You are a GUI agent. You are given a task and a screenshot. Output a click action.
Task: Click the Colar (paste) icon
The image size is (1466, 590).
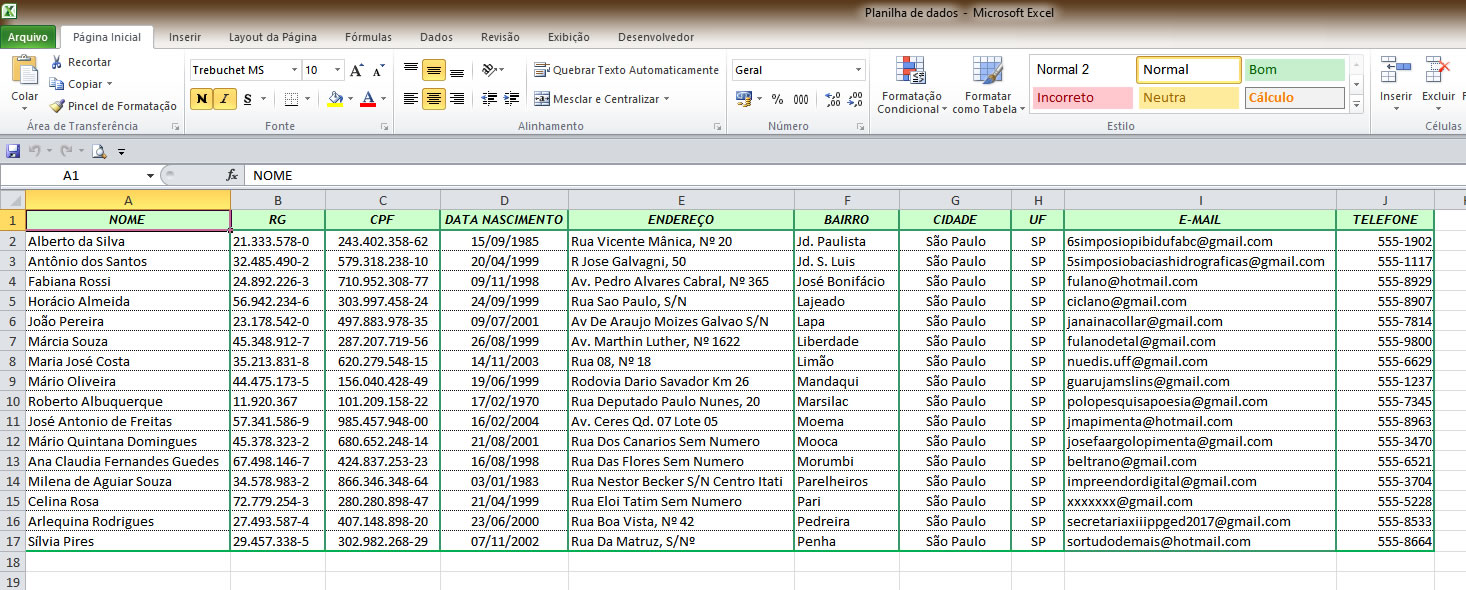pyautogui.click(x=24, y=71)
